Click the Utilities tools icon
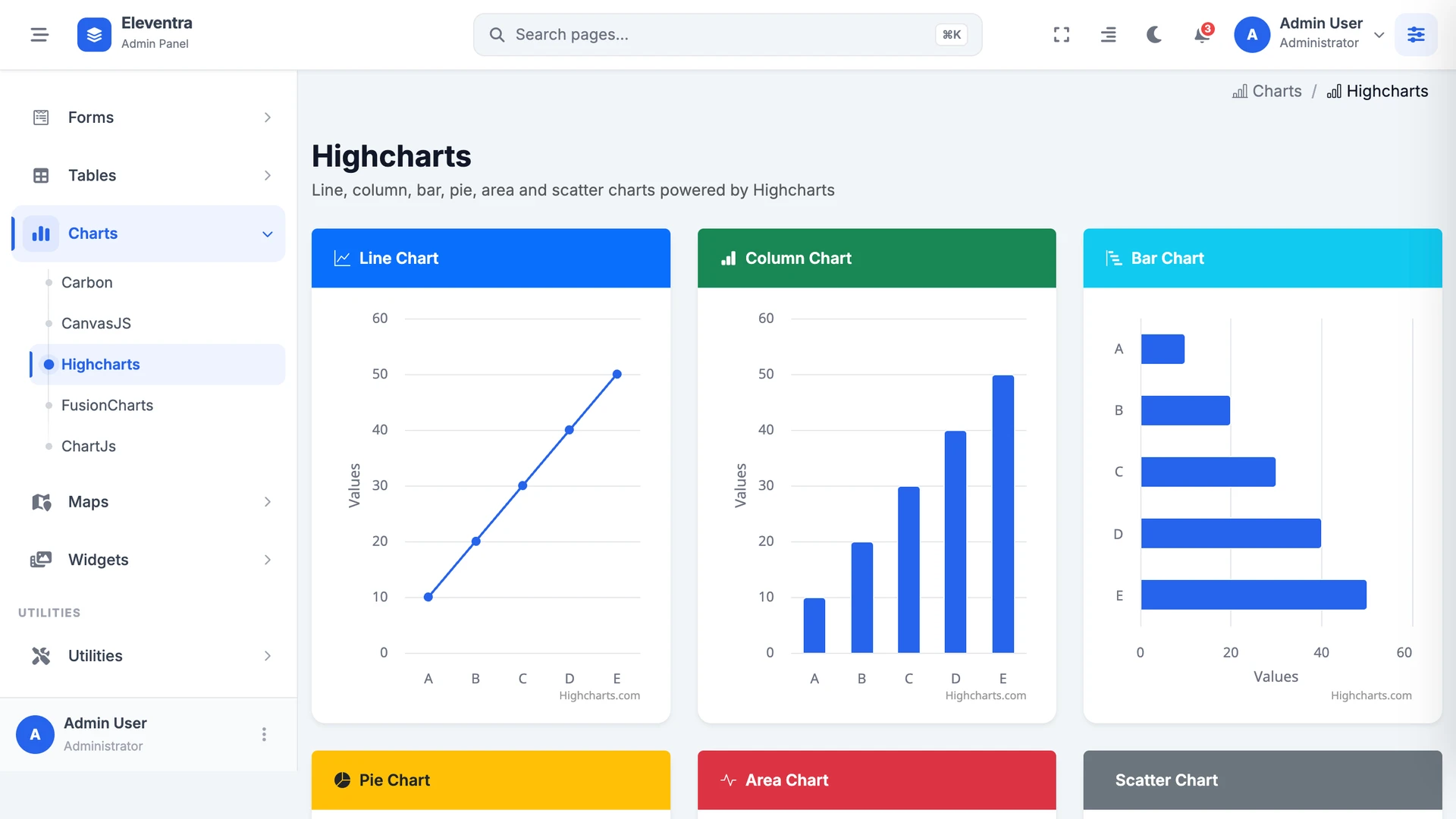1456x819 pixels. click(x=41, y=656)
